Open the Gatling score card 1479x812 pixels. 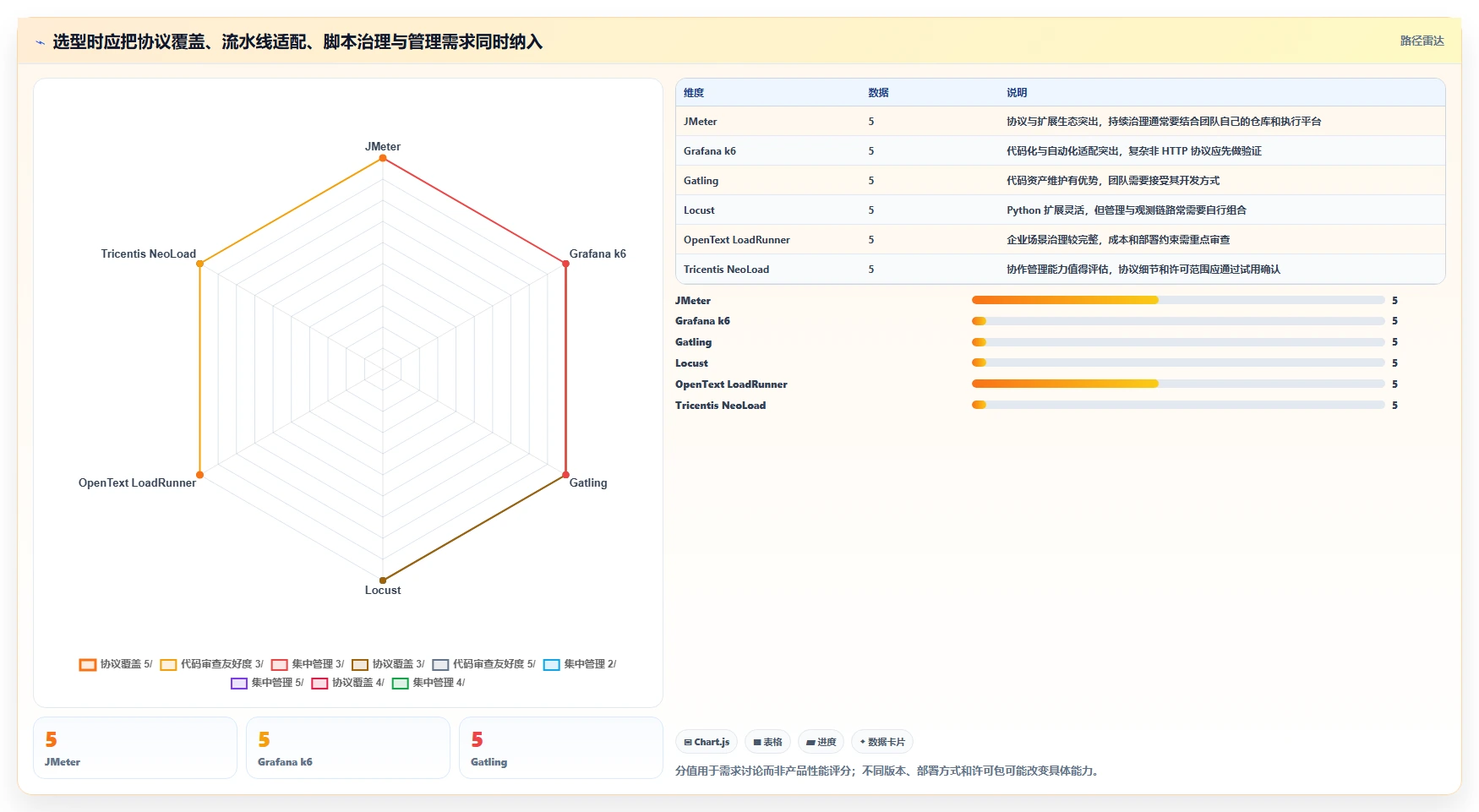coord(561,748)
